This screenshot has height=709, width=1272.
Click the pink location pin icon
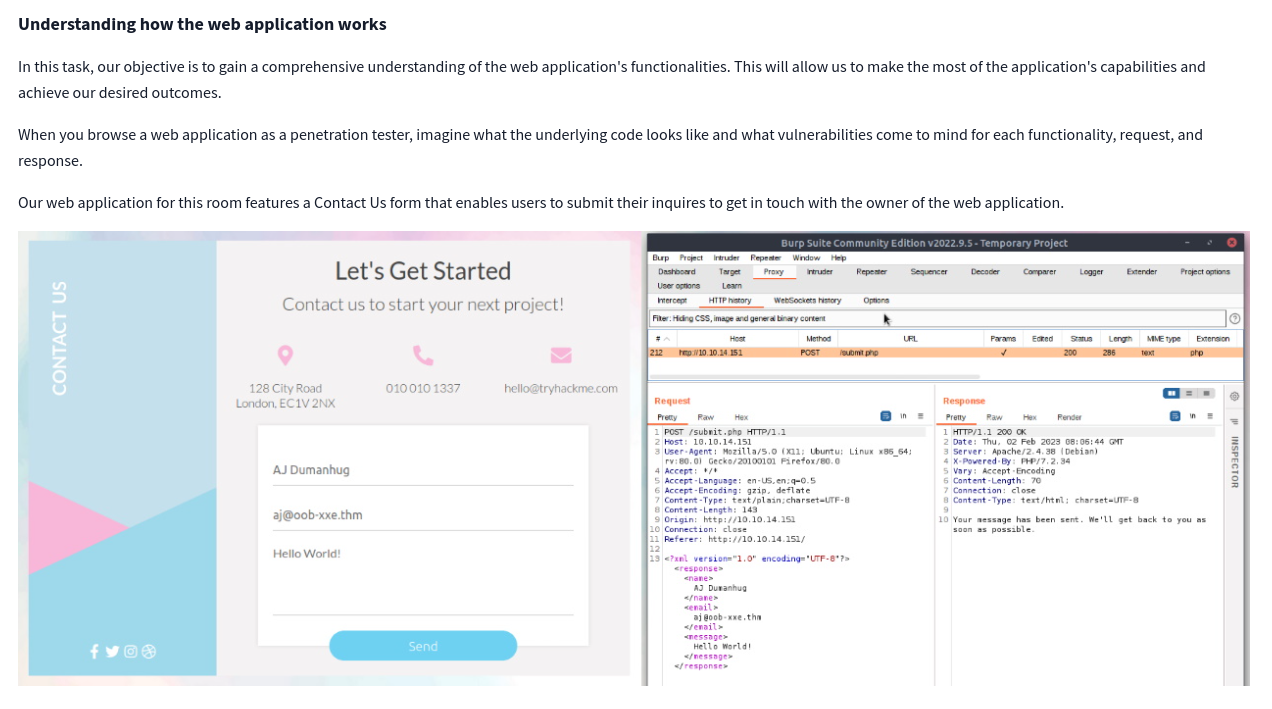coord(285,355)
